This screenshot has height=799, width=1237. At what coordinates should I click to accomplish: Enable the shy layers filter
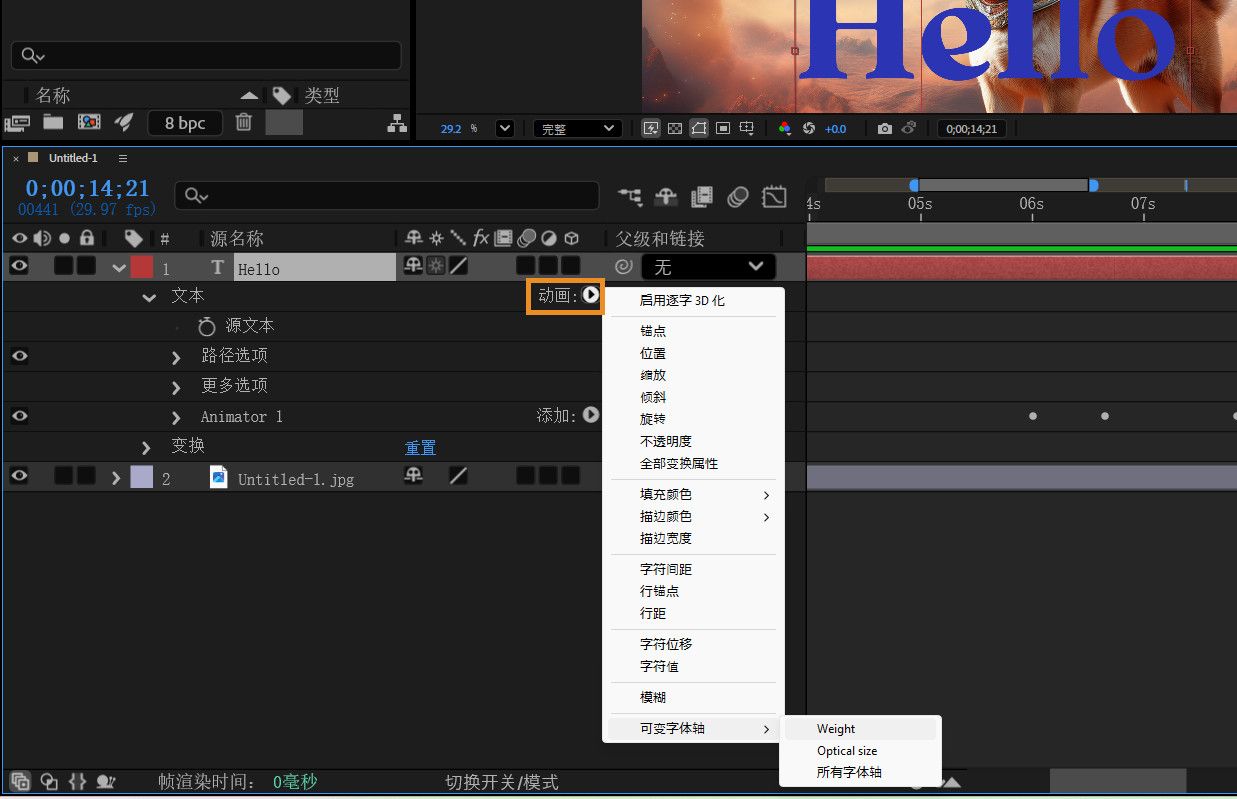[665, 197]
